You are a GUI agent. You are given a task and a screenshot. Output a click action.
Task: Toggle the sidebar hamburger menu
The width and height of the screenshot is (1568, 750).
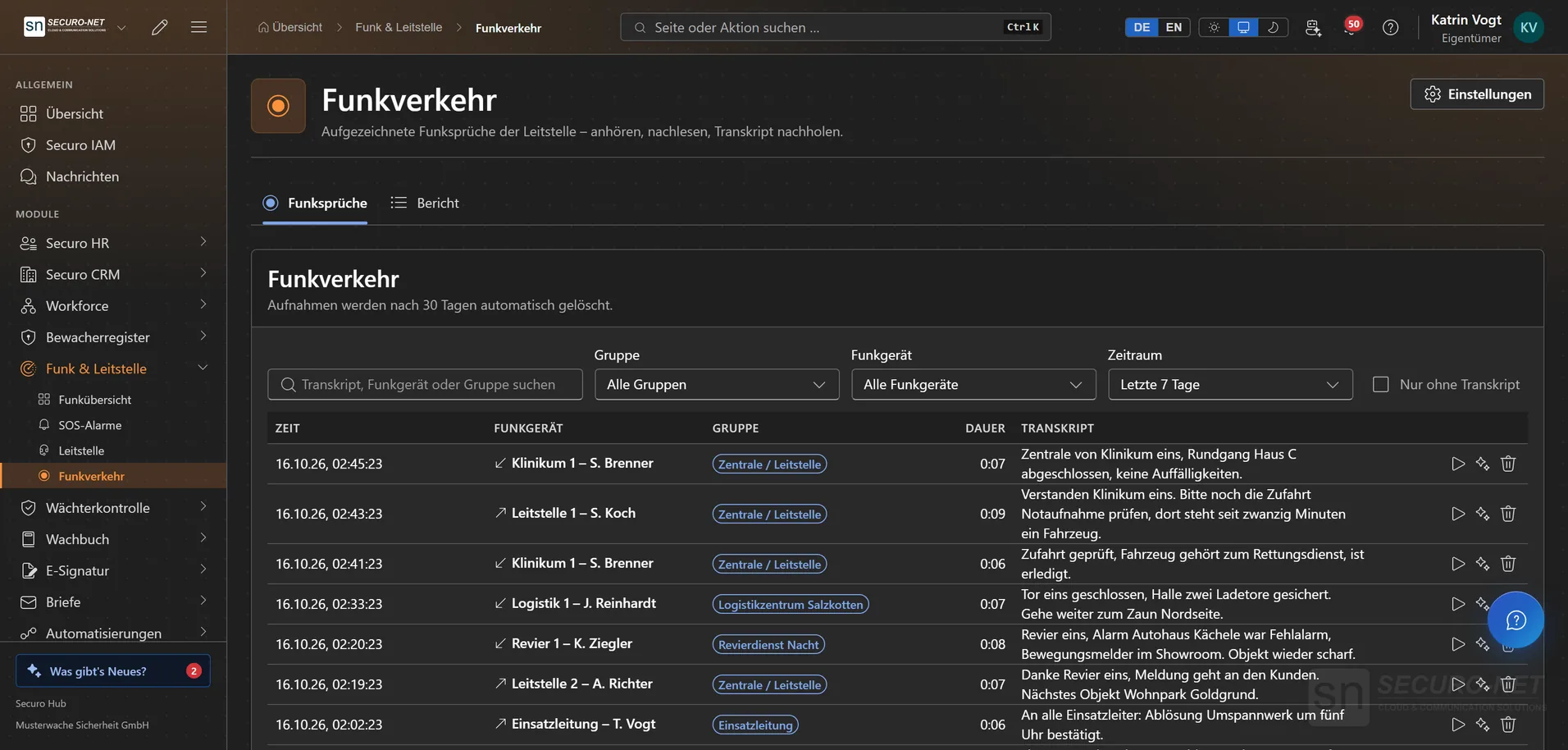pos(198,27)
